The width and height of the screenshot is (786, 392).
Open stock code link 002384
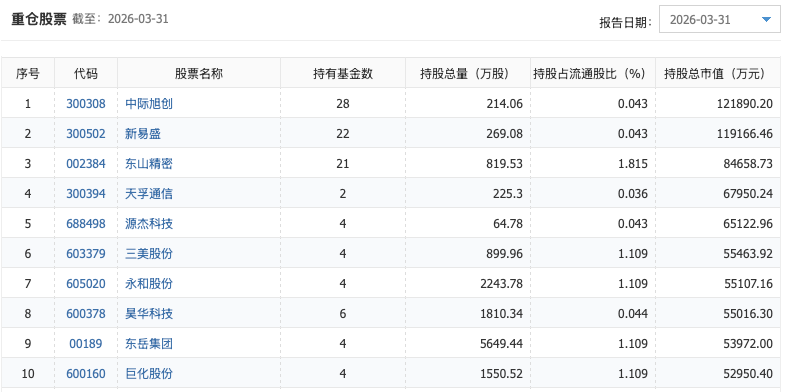[86, 164]
